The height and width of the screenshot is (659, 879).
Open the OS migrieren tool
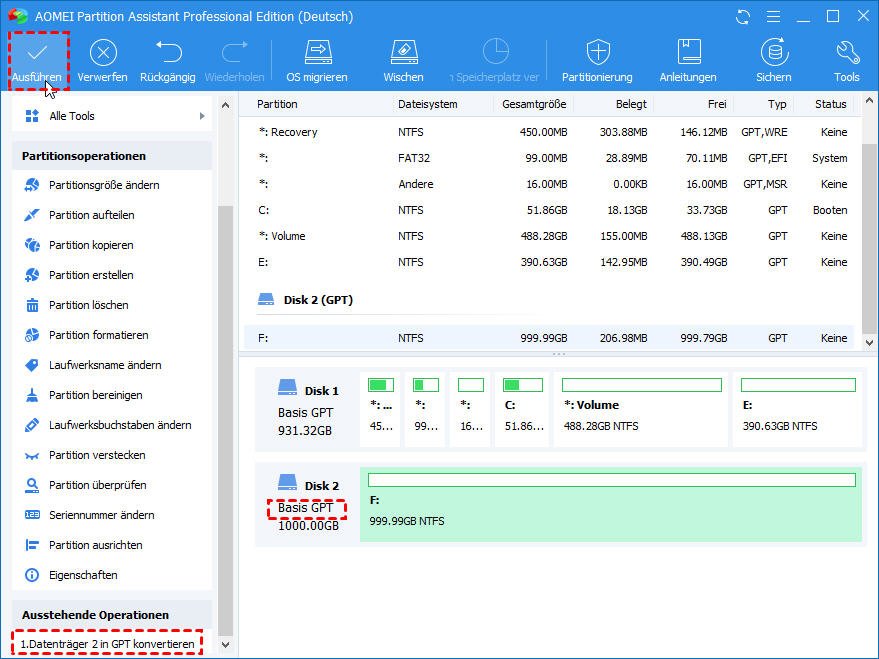tap(317, 53)
